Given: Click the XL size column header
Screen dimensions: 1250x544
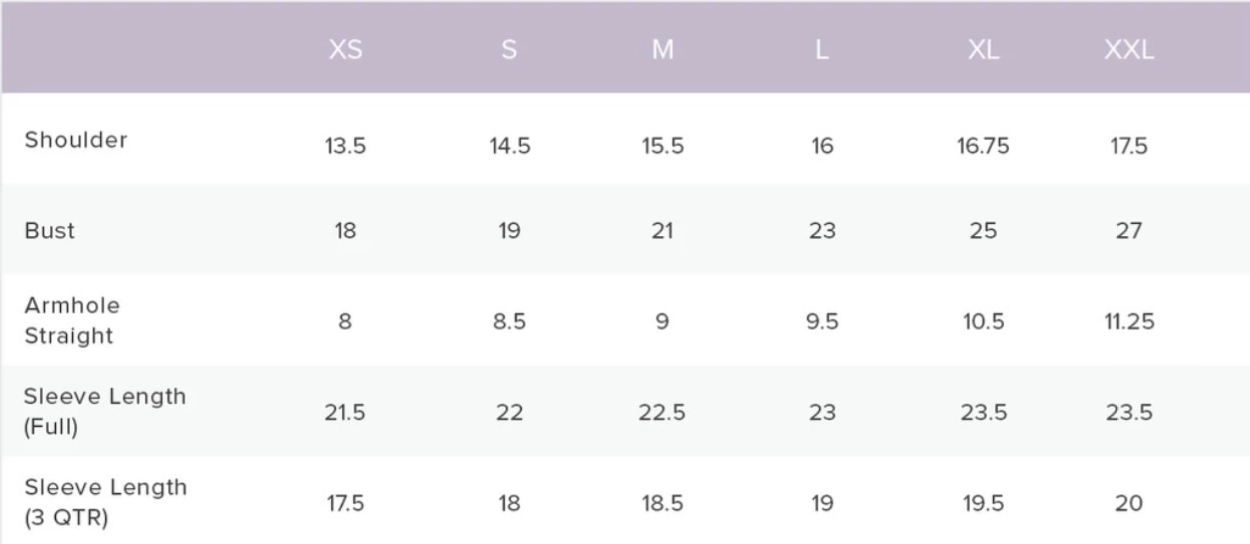Looking at the screenshot, I should click(x=983, y=51).
